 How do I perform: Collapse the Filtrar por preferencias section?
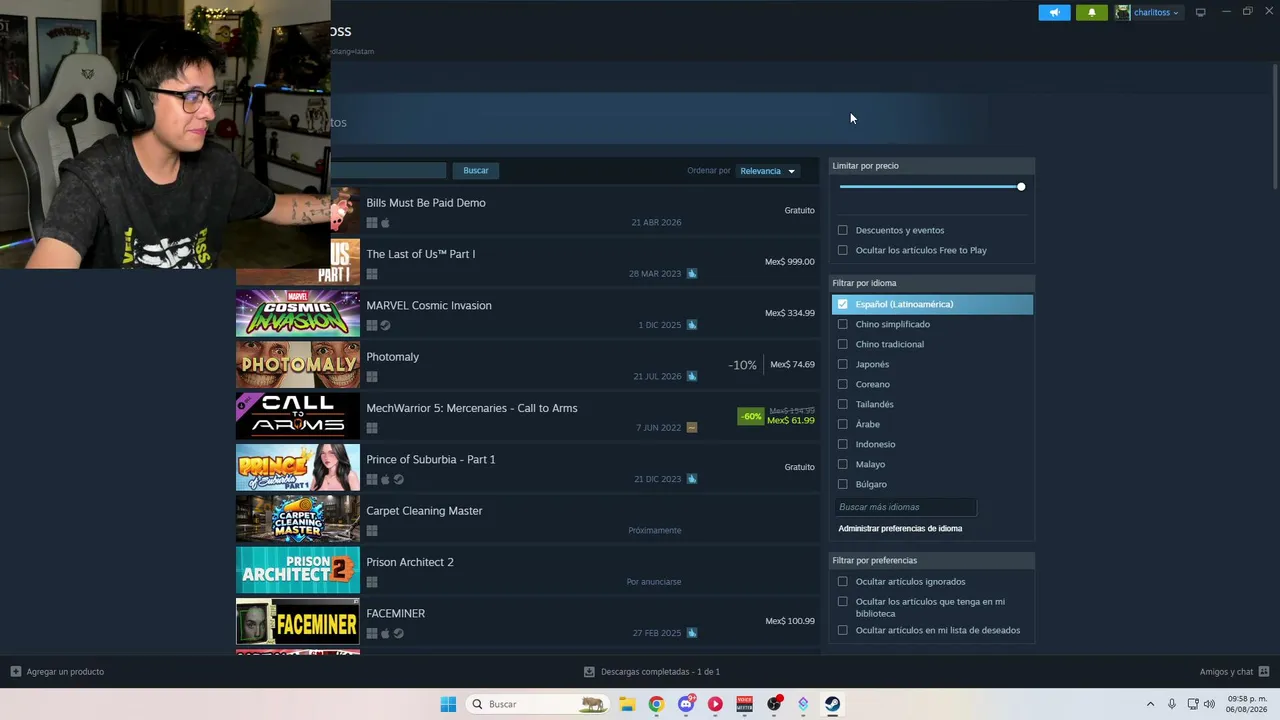(932, 560)
